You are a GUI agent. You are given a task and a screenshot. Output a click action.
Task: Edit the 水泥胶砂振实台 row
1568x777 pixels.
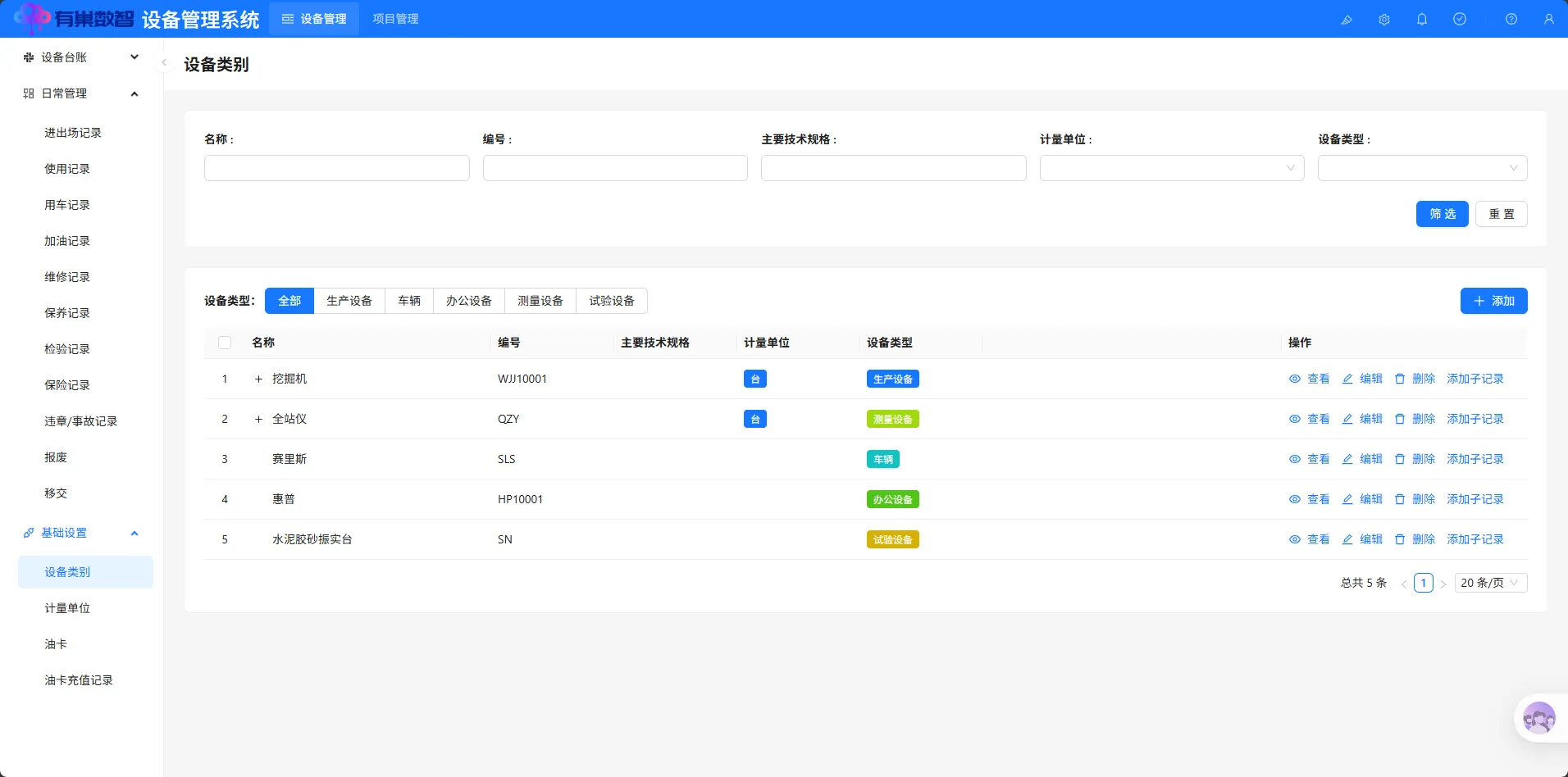pos(1362,539)
